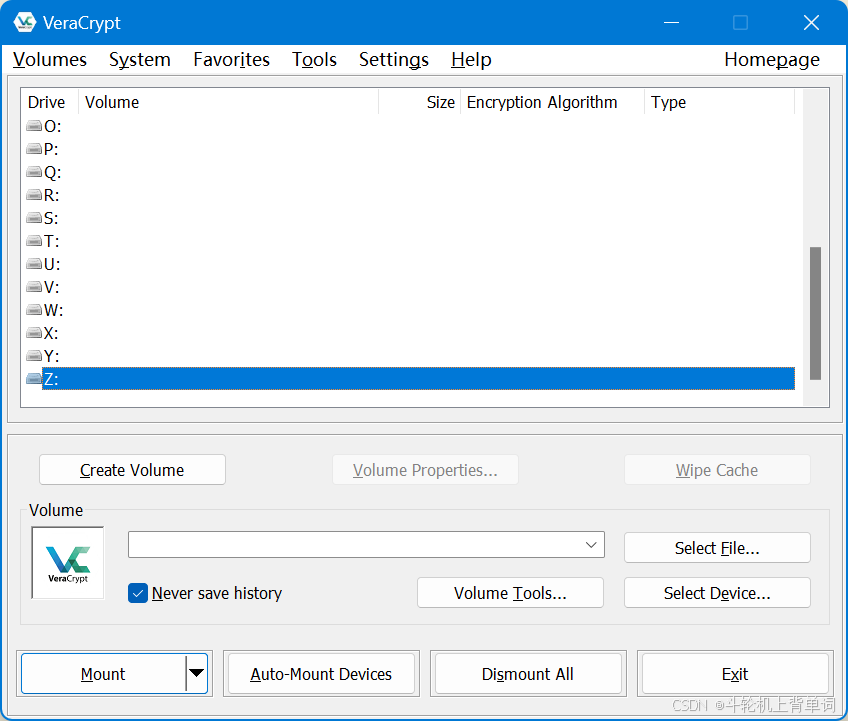Select the 'O:' drive letter text
The width and height of the screenshot is (848, 721).
click(52, 126)
